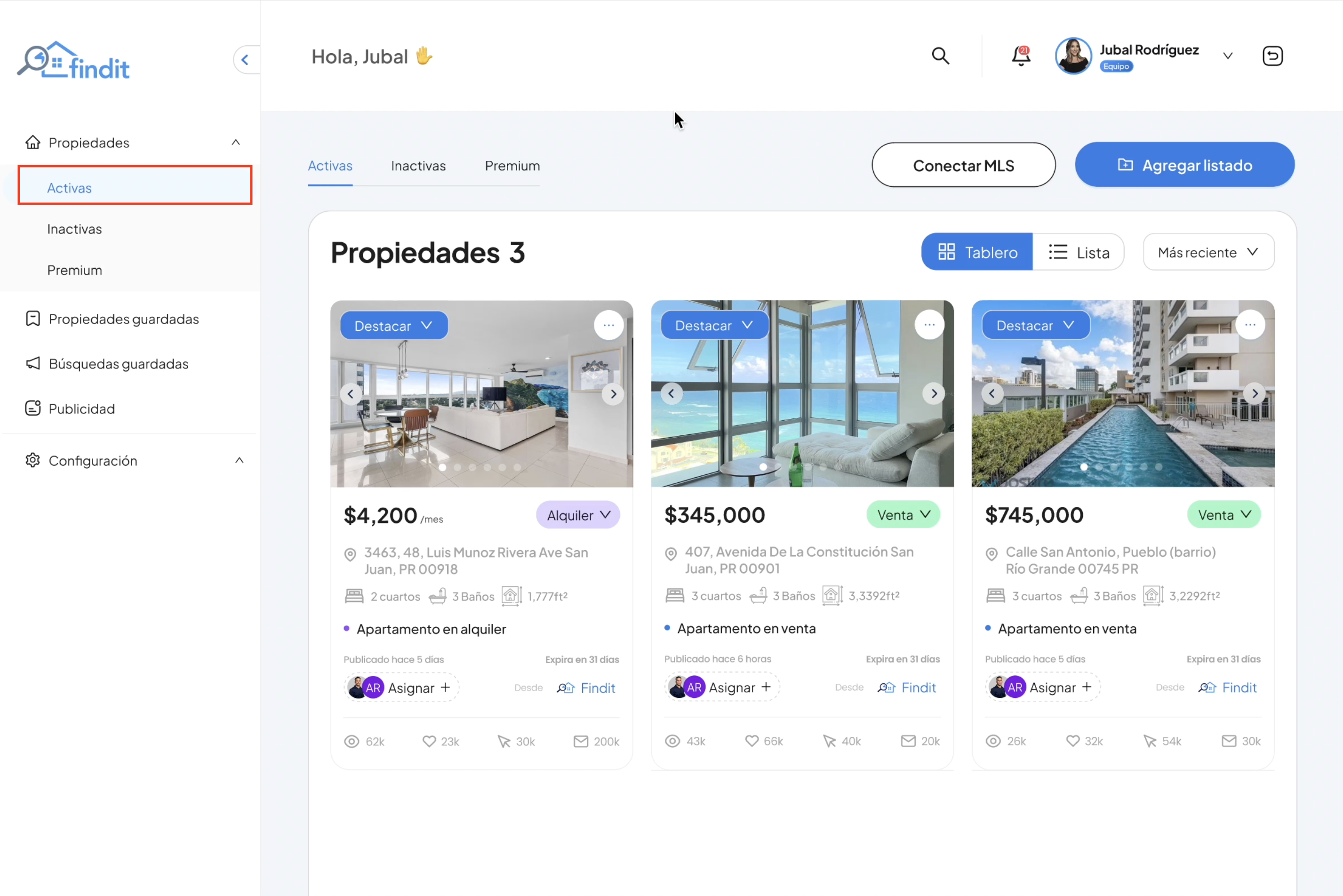Expand Destacar dropdown on $745,000 listing
Screen dimensions: 1343x896
coord(1035,325)
